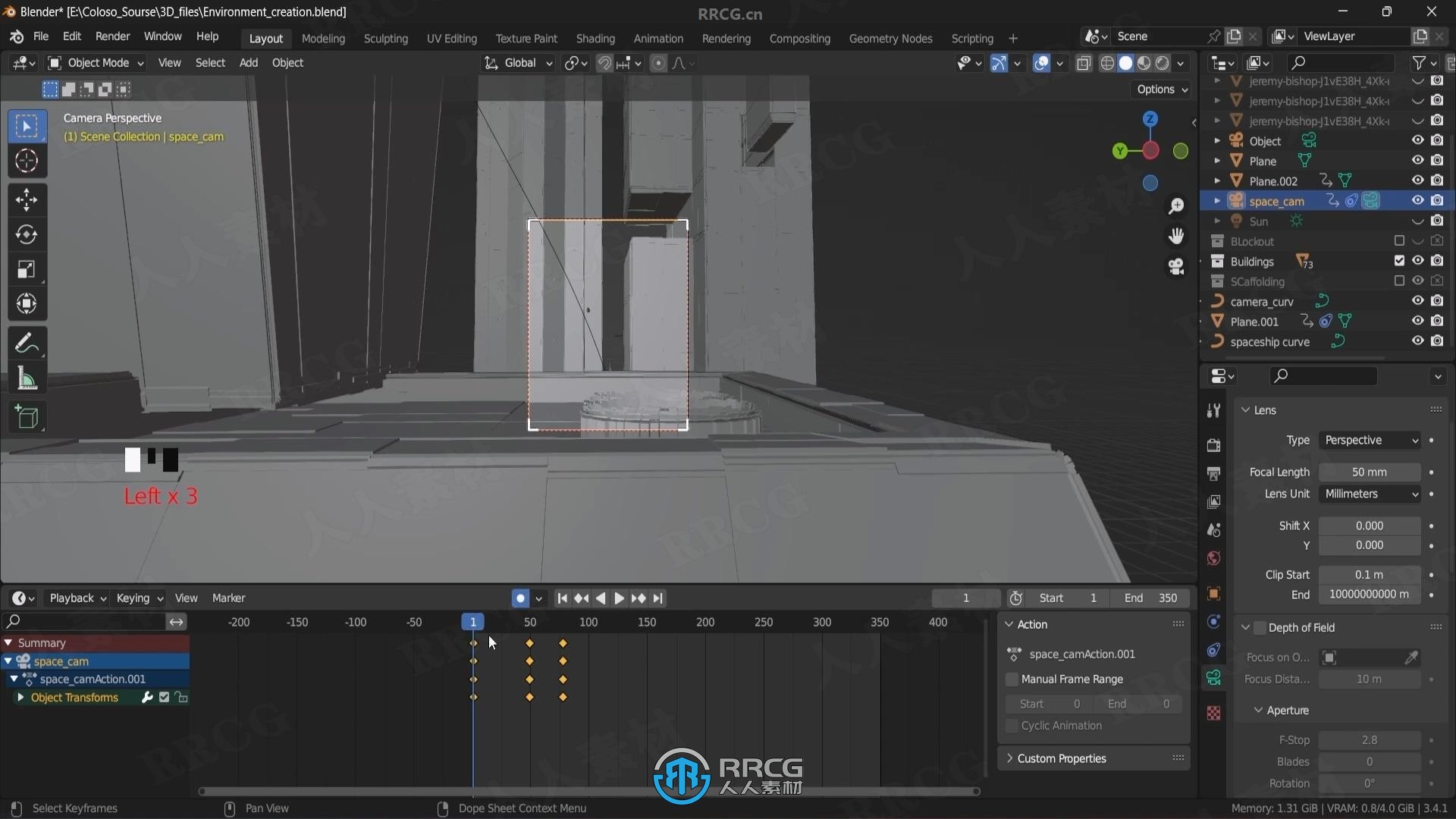
Task: Expand Custom Properties panel
Action: [x=1010, y=759]
